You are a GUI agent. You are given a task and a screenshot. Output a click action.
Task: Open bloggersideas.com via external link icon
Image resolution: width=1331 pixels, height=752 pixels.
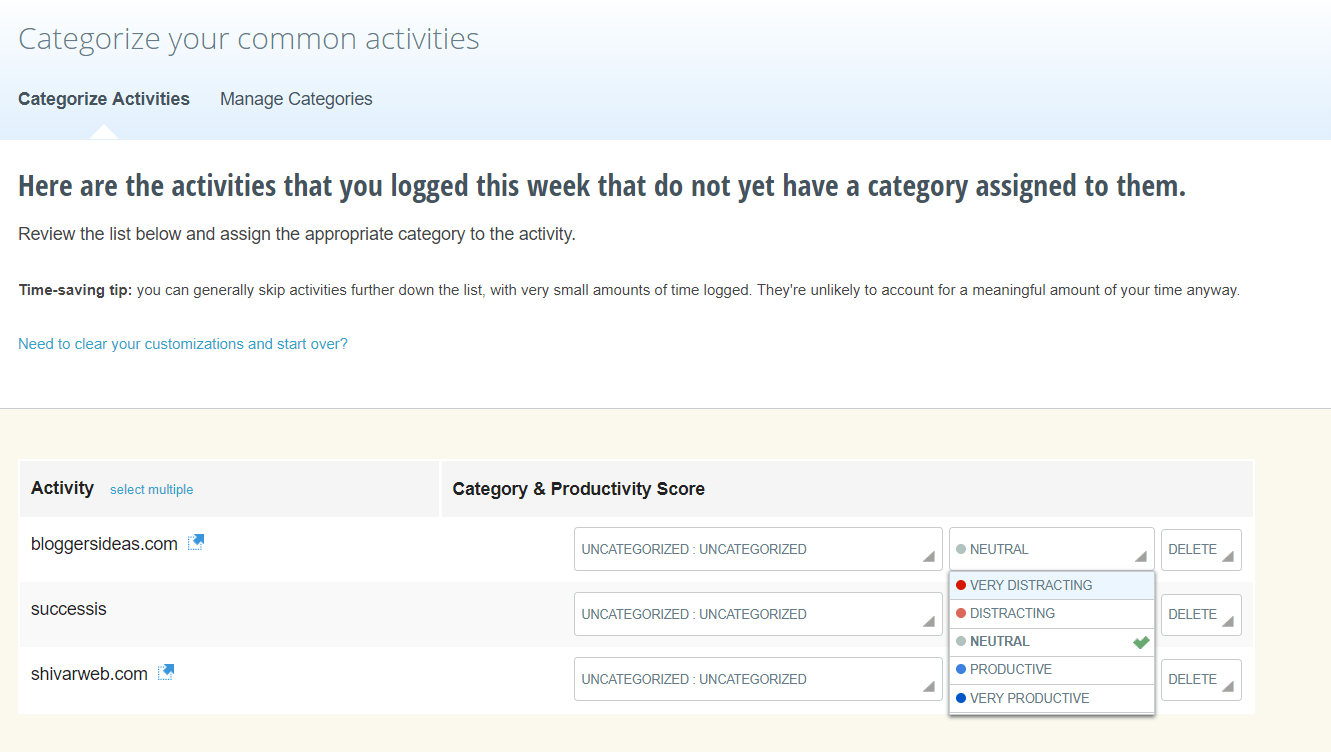tap(196, 541)
